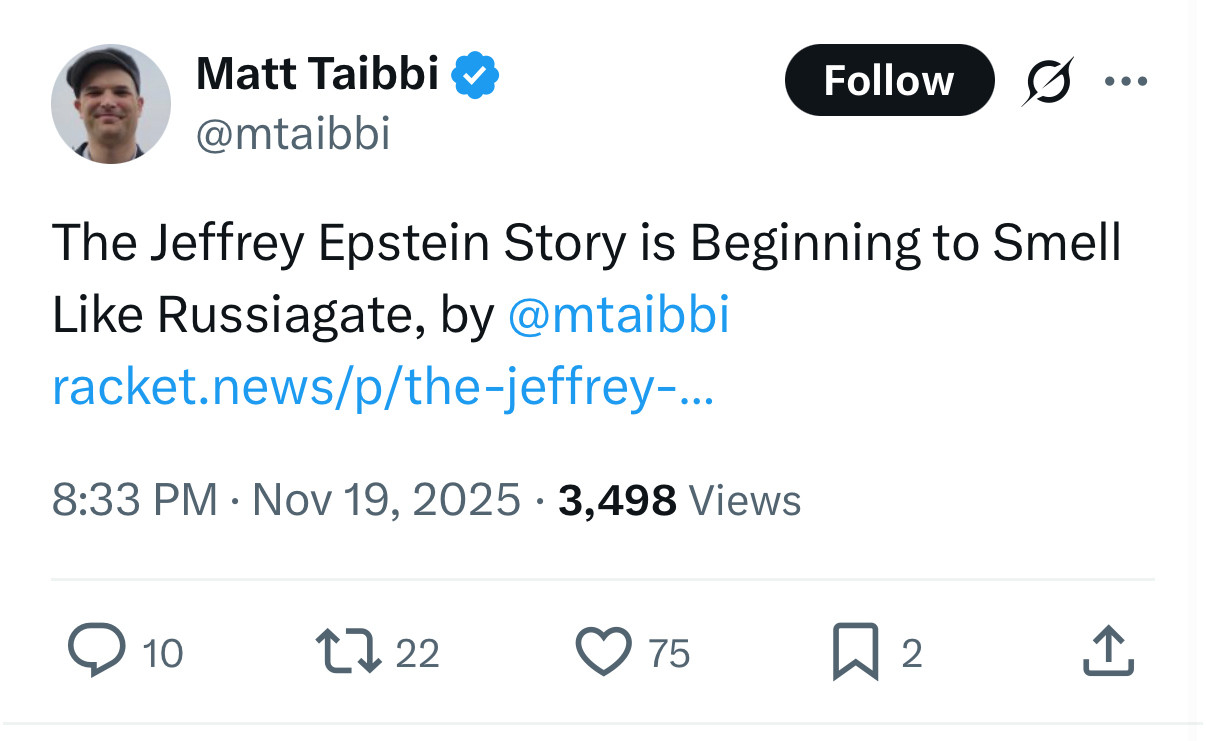Image resolution: width=1206 pixels, height=741 pixels.
Task: Open the three-dot more options menu
Action: [1126, 81]
